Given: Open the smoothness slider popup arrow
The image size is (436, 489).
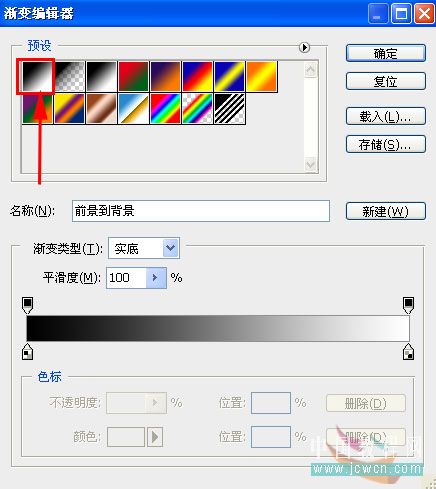Looking at the screenshot, I should (156, 278).
